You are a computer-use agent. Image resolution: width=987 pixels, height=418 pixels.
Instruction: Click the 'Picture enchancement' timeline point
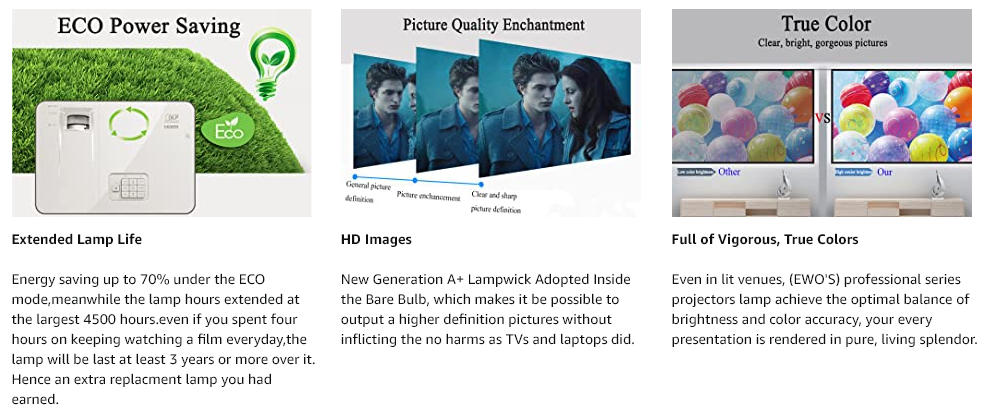(x=417, y=181)
